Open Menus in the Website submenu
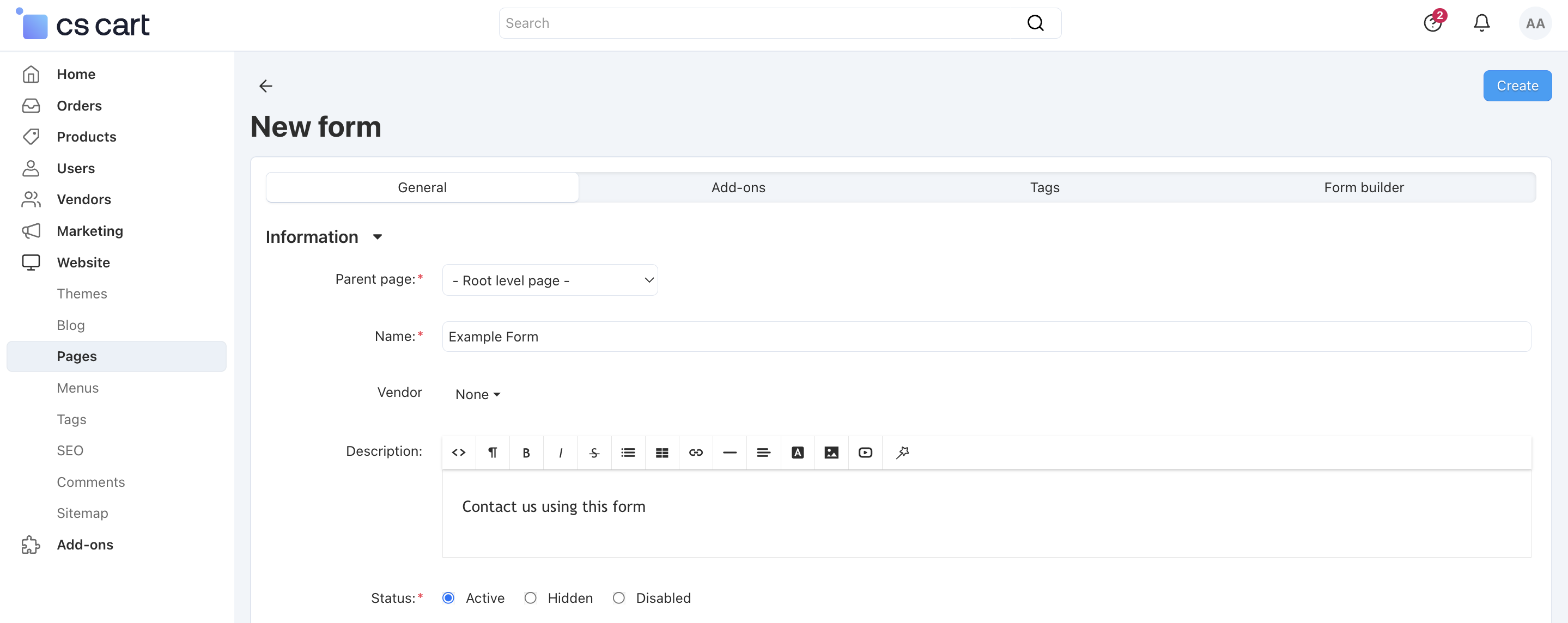The height and width of the screenshot is (623, 1568). [x=77, y=388]
